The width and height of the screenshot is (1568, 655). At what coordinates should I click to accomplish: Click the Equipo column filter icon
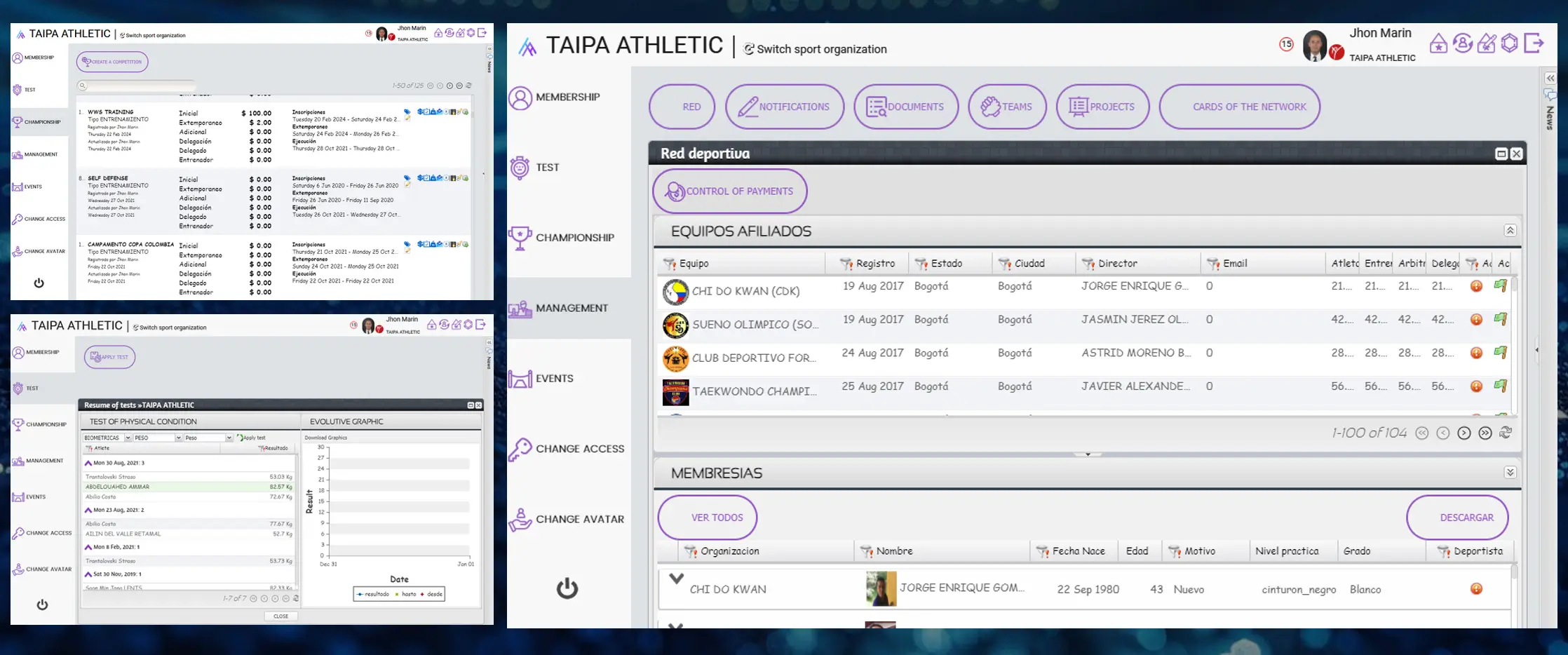[x=670, y=264]
